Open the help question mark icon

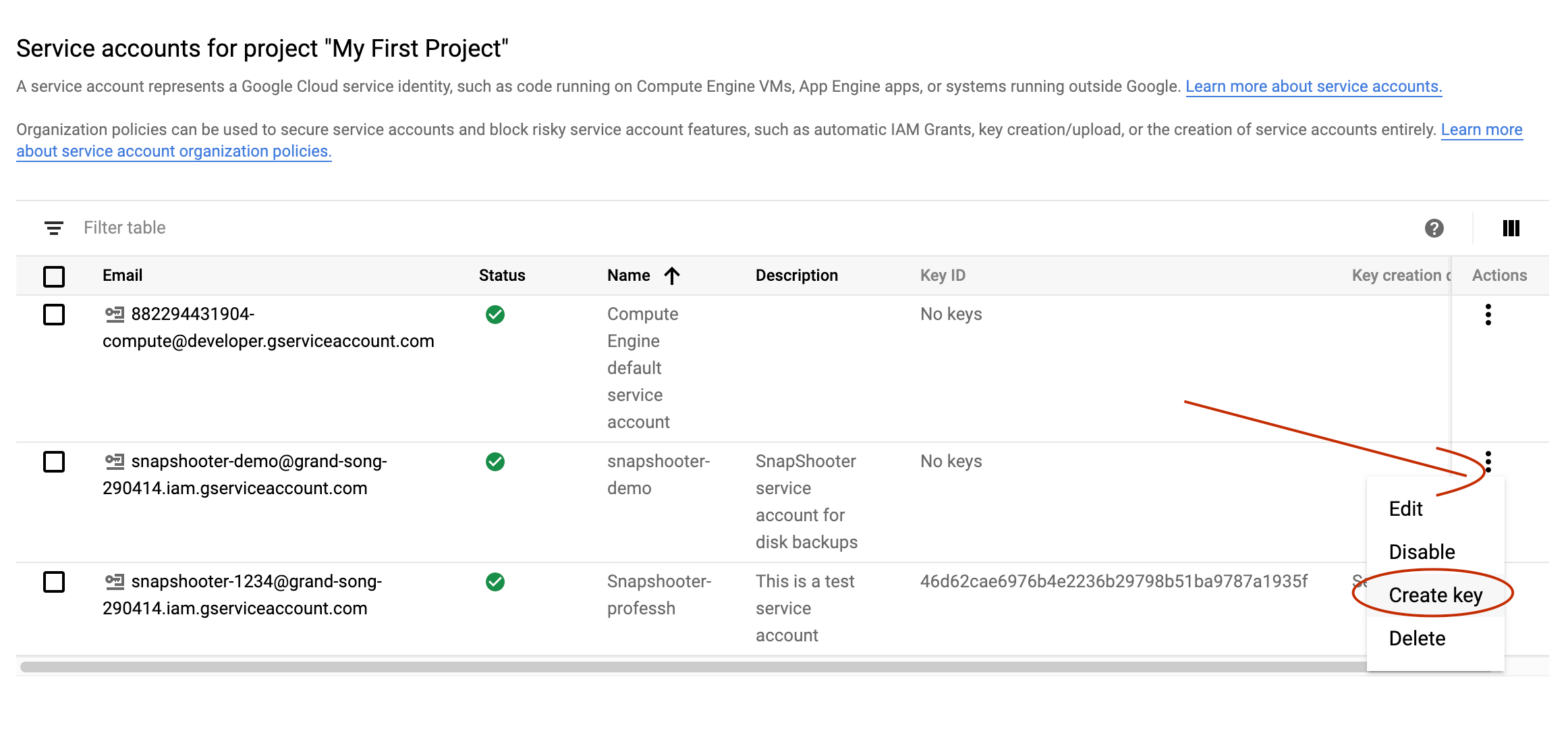tap(1434, 228)
